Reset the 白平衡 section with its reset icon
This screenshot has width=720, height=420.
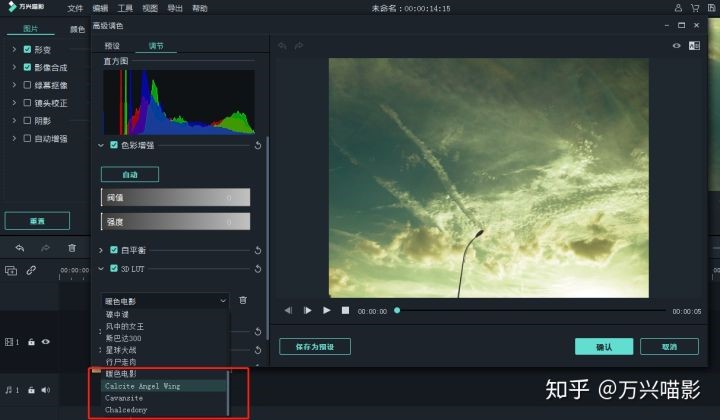pos(258,251)
